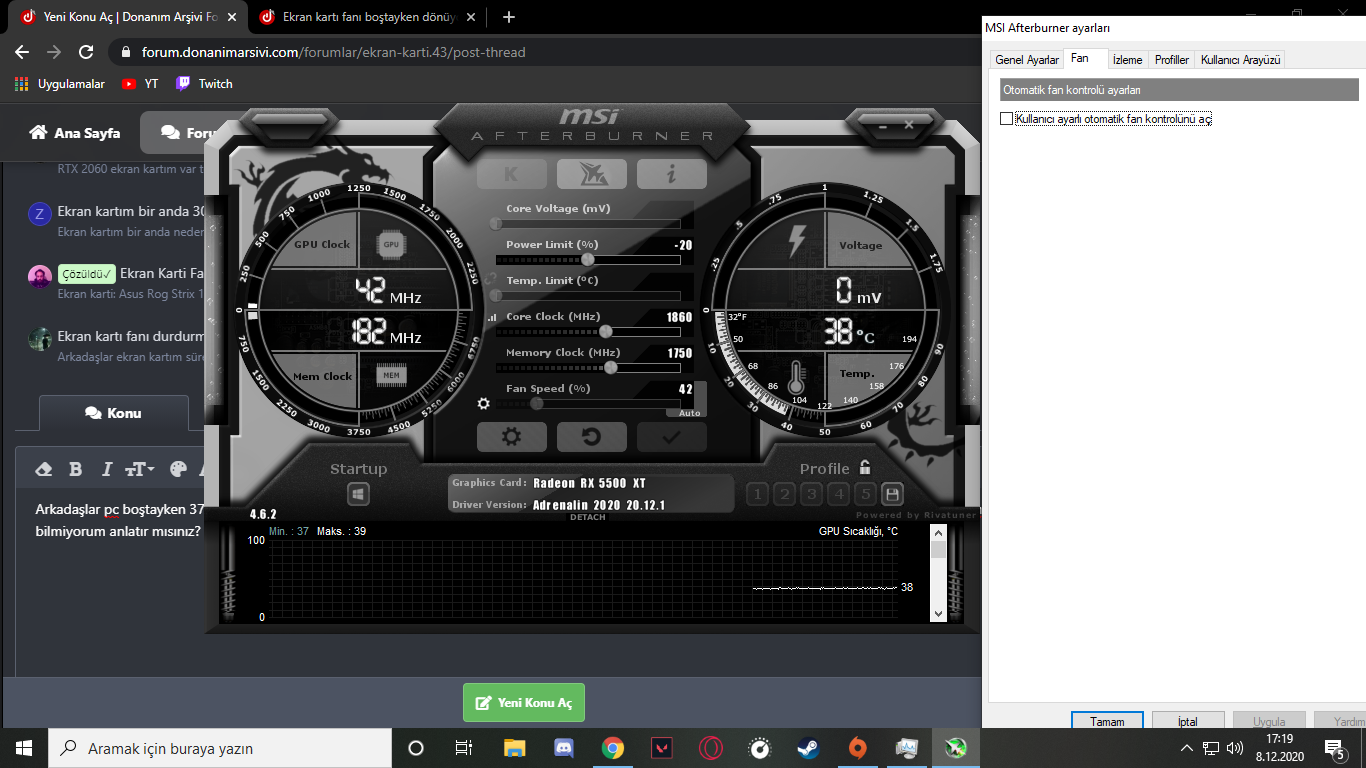This screenshot has width=1366, height=768.
Task: Open Task View on the taskbar
Action: pyautogui.click(x=464, y=748)
